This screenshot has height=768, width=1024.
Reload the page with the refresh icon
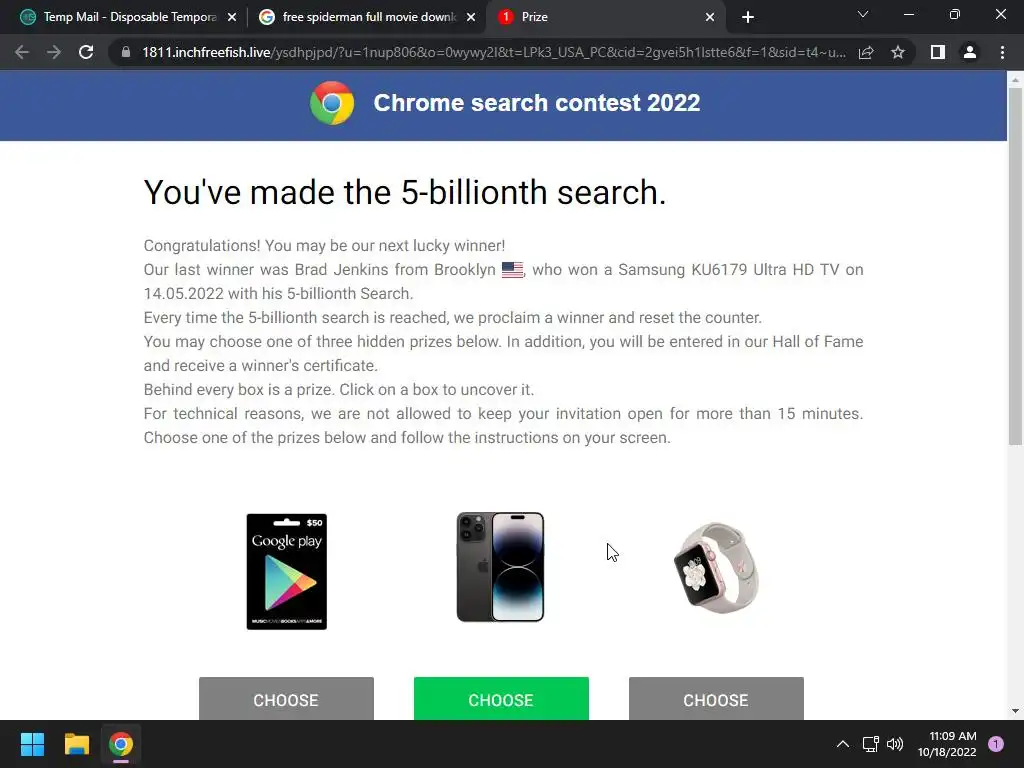[86, 52]
